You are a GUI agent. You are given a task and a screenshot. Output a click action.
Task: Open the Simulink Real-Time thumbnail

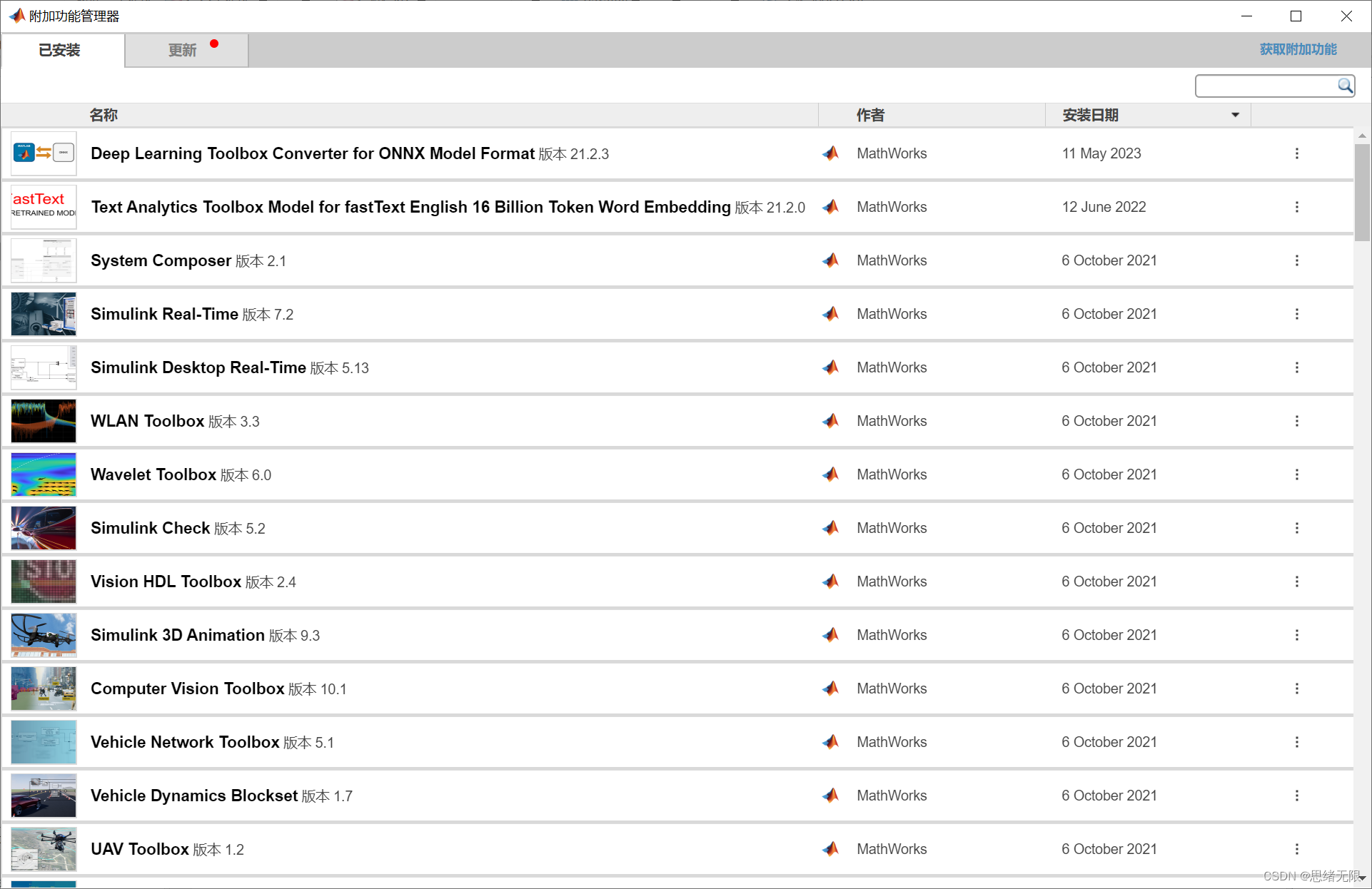point(44,314)
